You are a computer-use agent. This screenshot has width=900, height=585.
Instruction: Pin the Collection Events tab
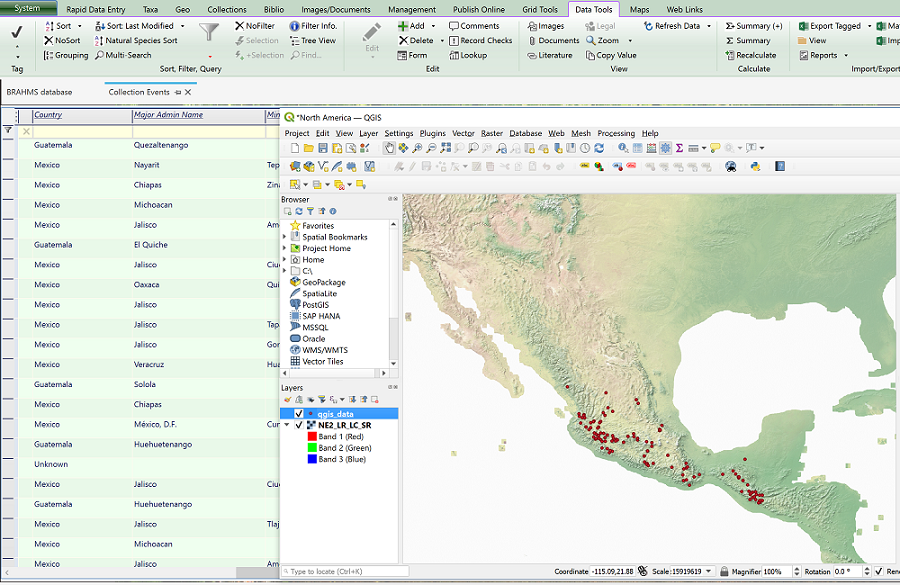[x=178, y=92]
